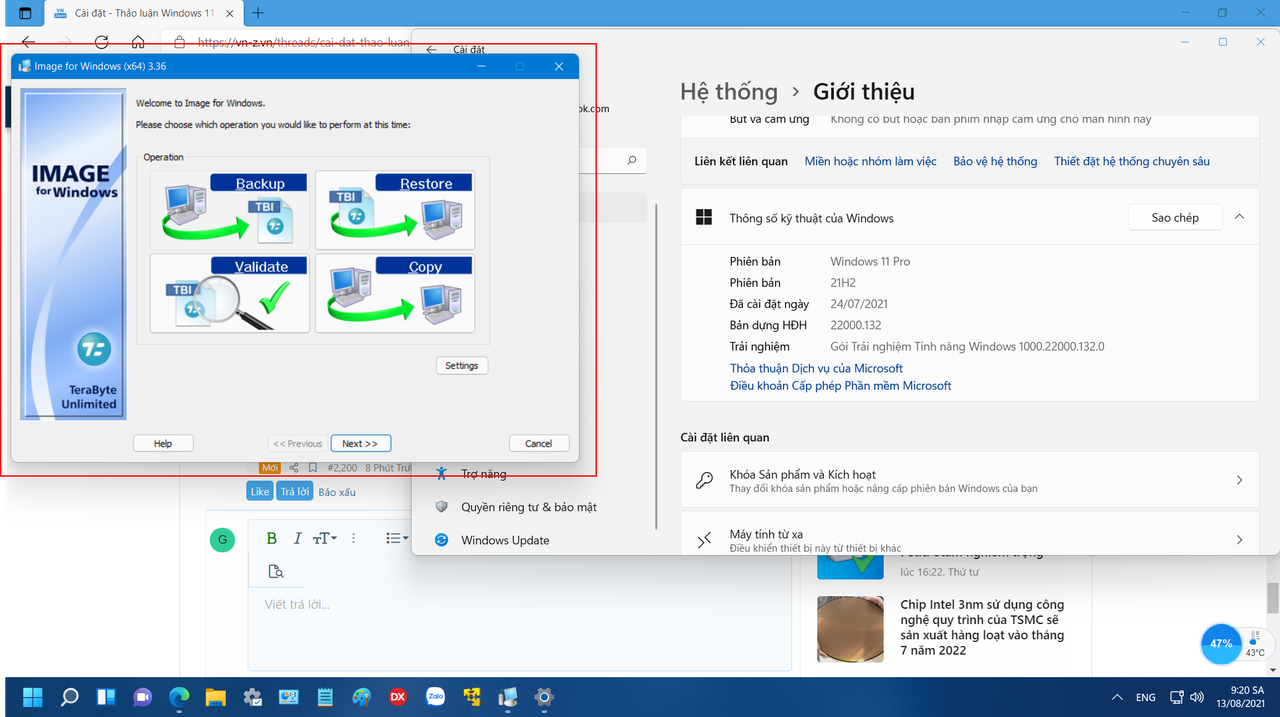View site info via the lock icon
The height and width of the screenshot is (717, 1280).
(180, 43)
